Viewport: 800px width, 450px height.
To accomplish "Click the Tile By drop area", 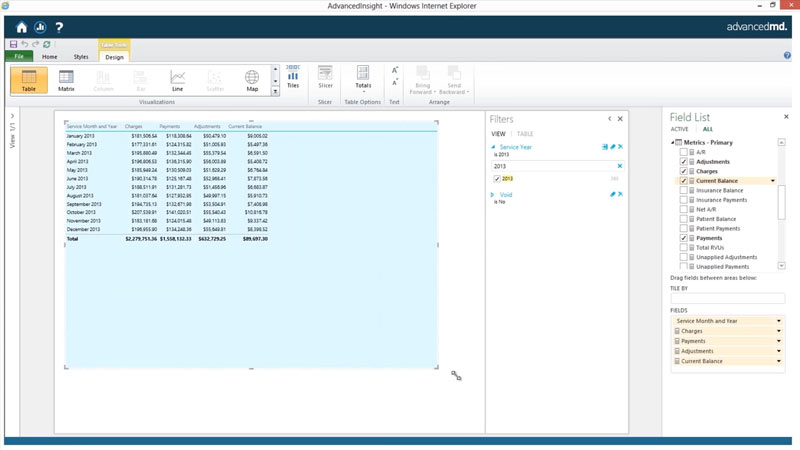I will coord(728,298).
